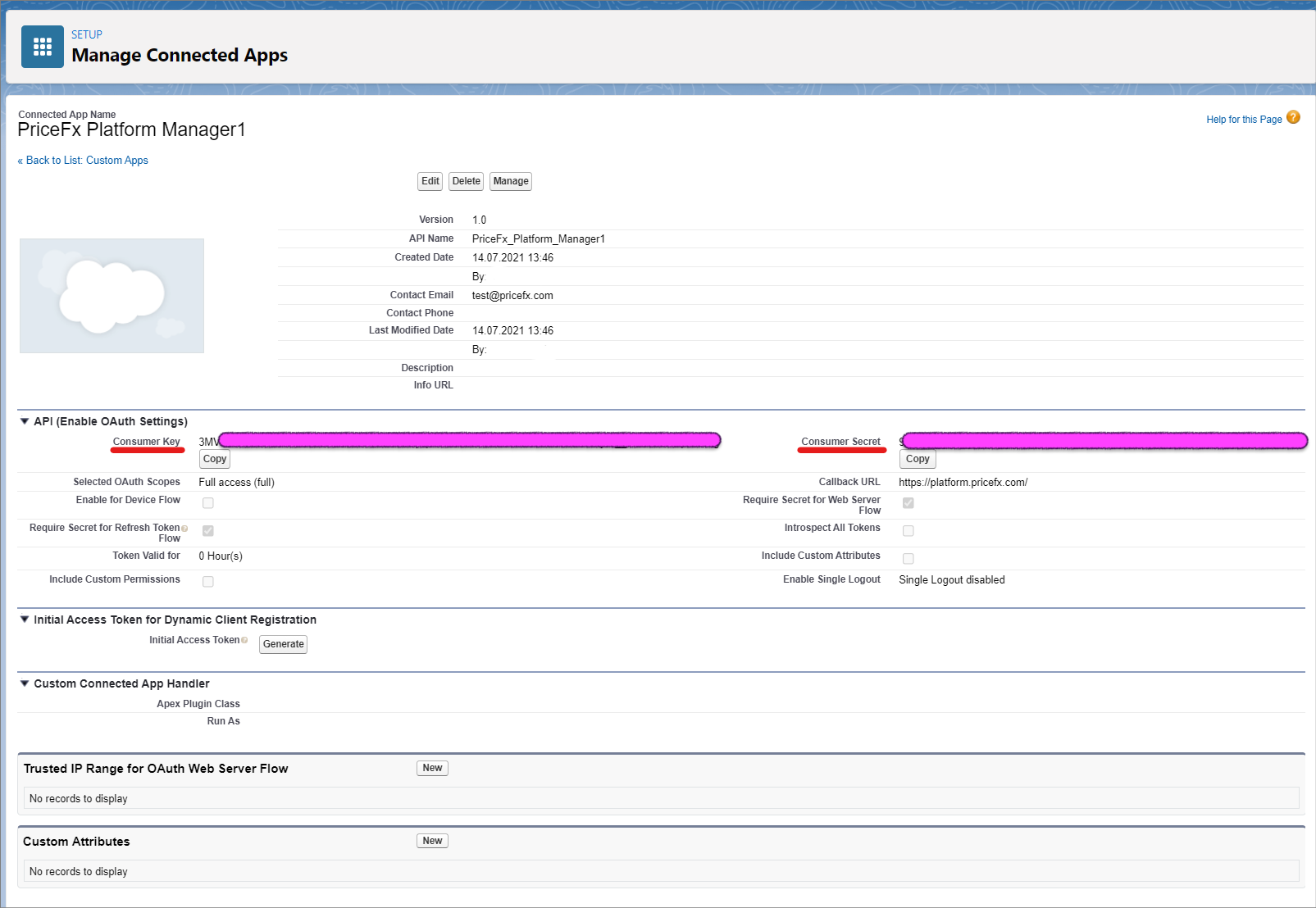Toggle the Enable for Device Flow checkbox
Viewport: 1316px width, 908px height.
[x=208, y=502]
